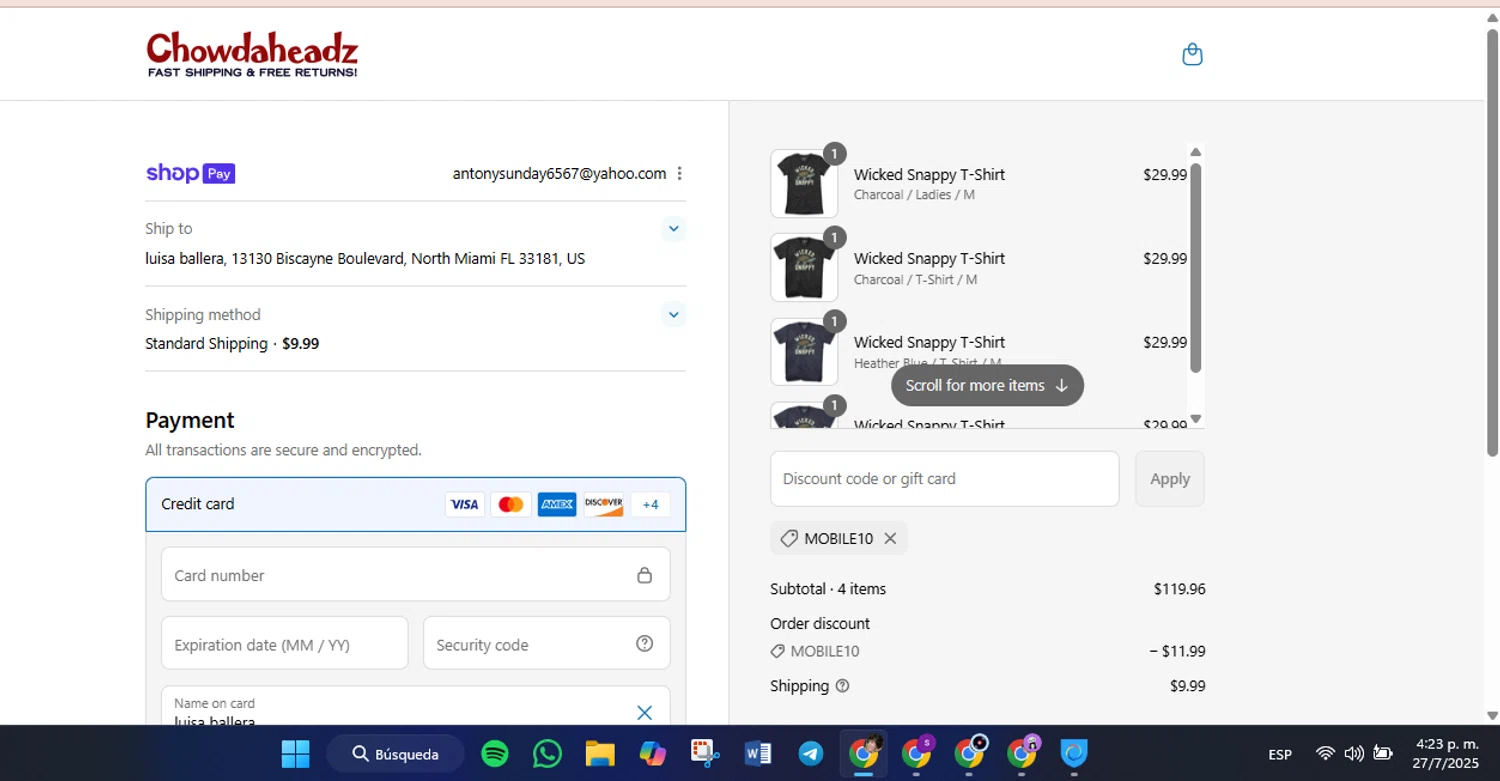The width and height of the screenshot is (1500, 781).
Task: Focus the Discount code or gift card field
Action: coord(945,479)
